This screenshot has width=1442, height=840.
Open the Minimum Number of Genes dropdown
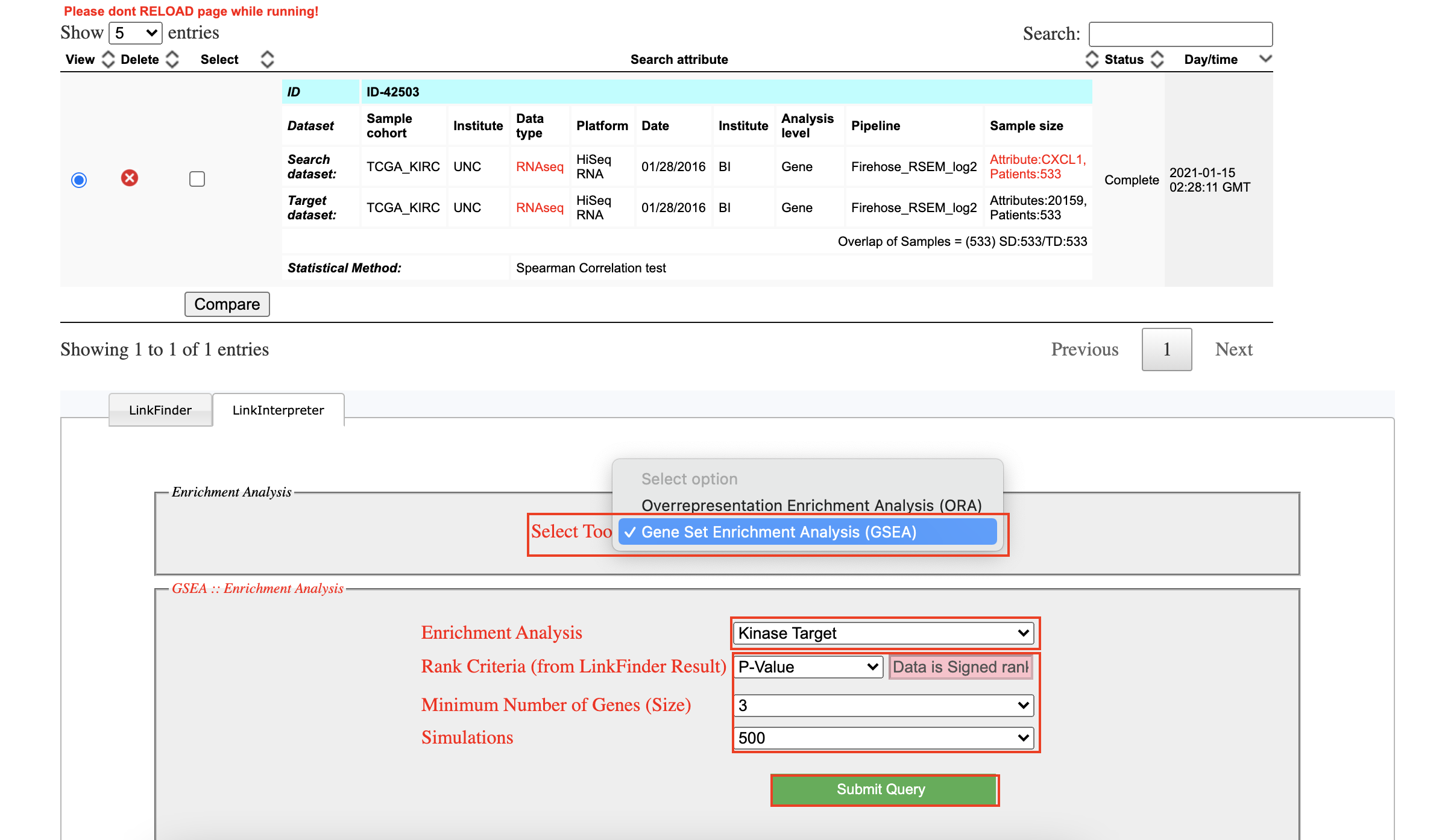coord(883,705)
